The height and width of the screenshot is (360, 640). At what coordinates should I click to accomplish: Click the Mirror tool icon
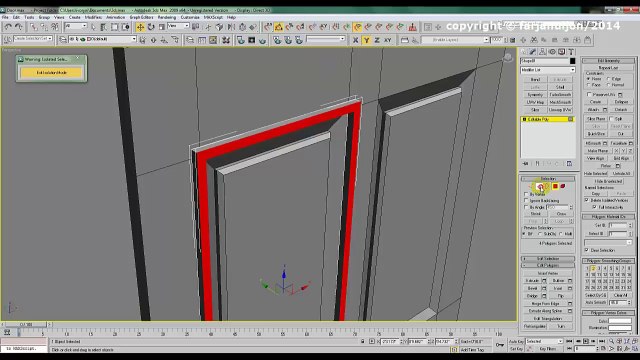pos(231,27)
